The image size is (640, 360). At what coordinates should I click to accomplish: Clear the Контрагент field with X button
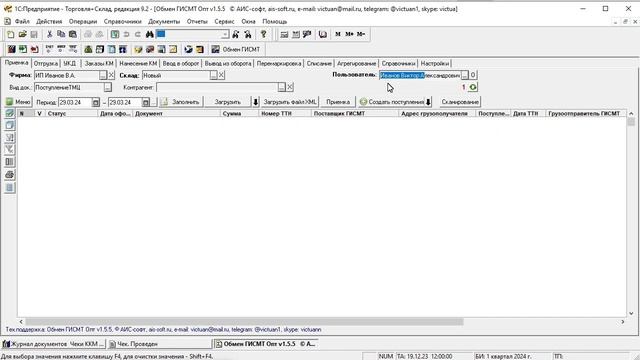click(290, 87)
